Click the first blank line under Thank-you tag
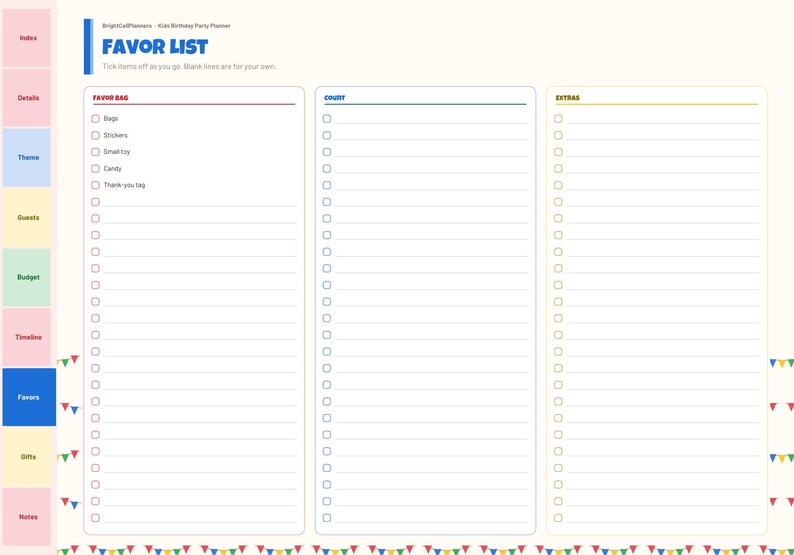Viewport: 794px width, 555px height. click(200, 202)
